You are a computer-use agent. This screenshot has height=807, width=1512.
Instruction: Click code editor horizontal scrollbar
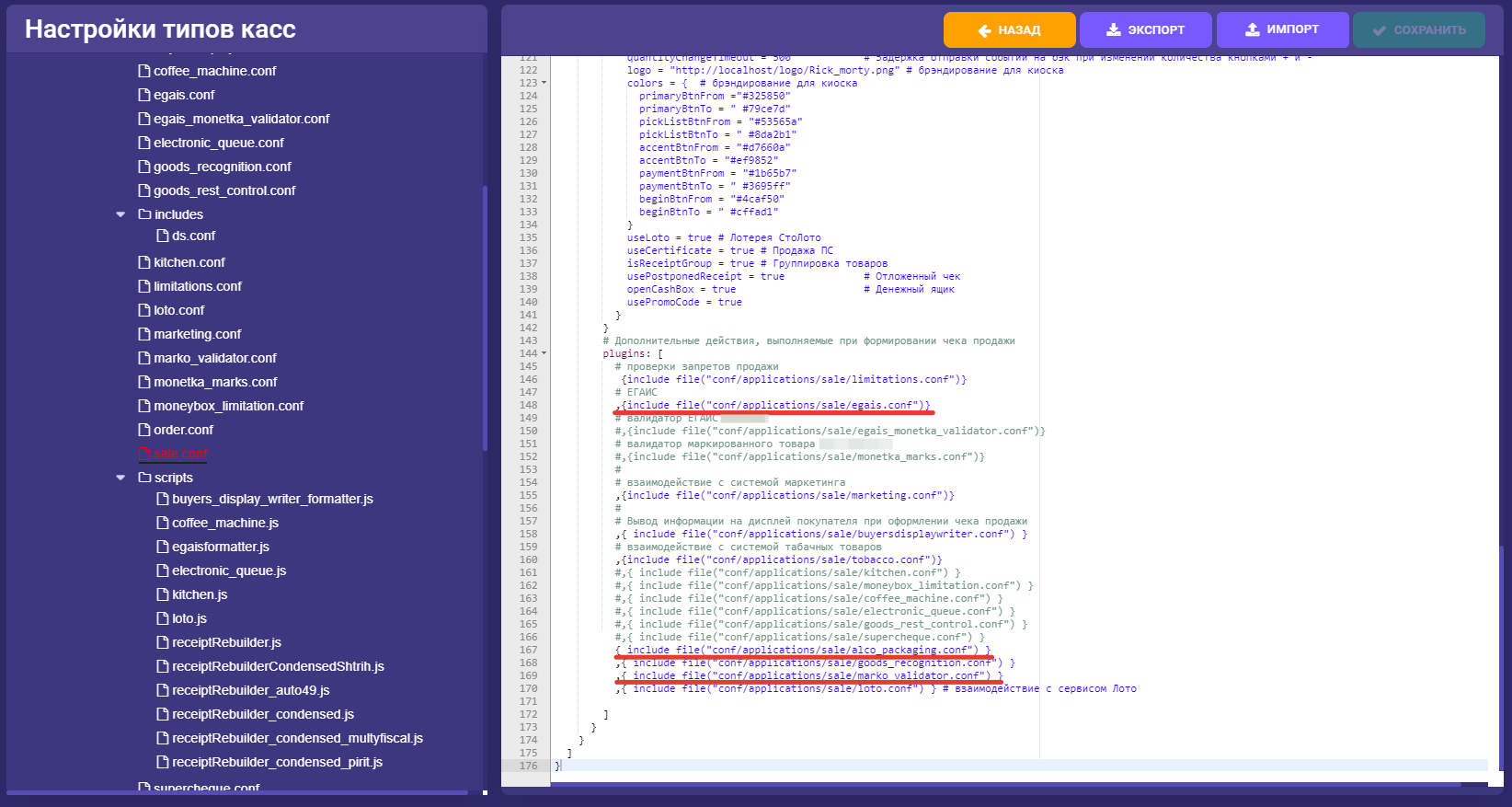pos(1005,785)
